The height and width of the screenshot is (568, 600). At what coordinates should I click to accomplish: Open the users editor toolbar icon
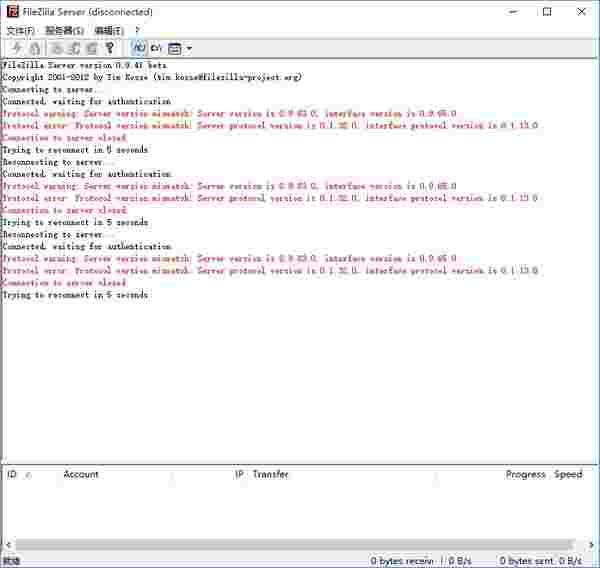click(74, 48)
